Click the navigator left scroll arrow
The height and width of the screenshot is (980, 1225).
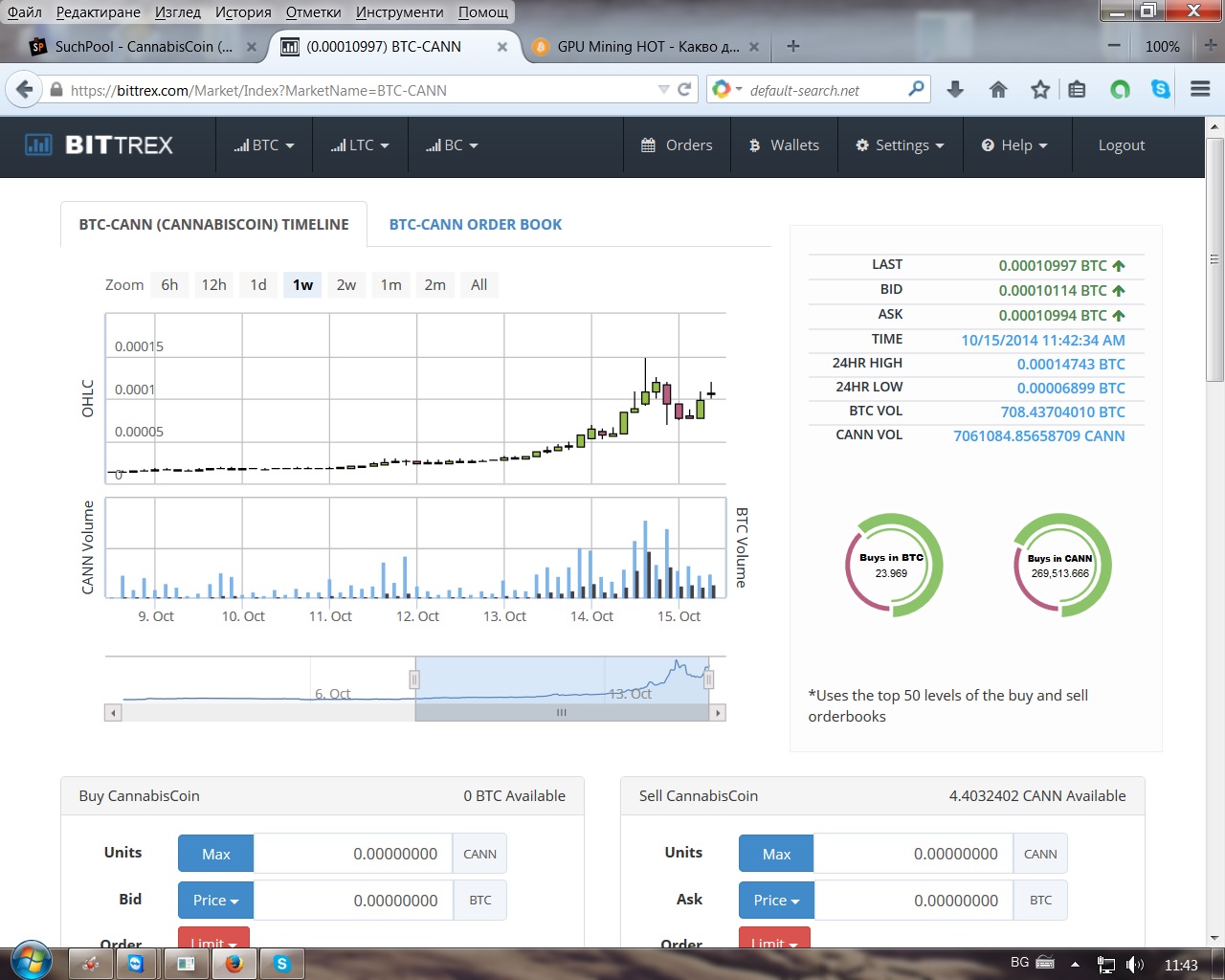[113, 713]
